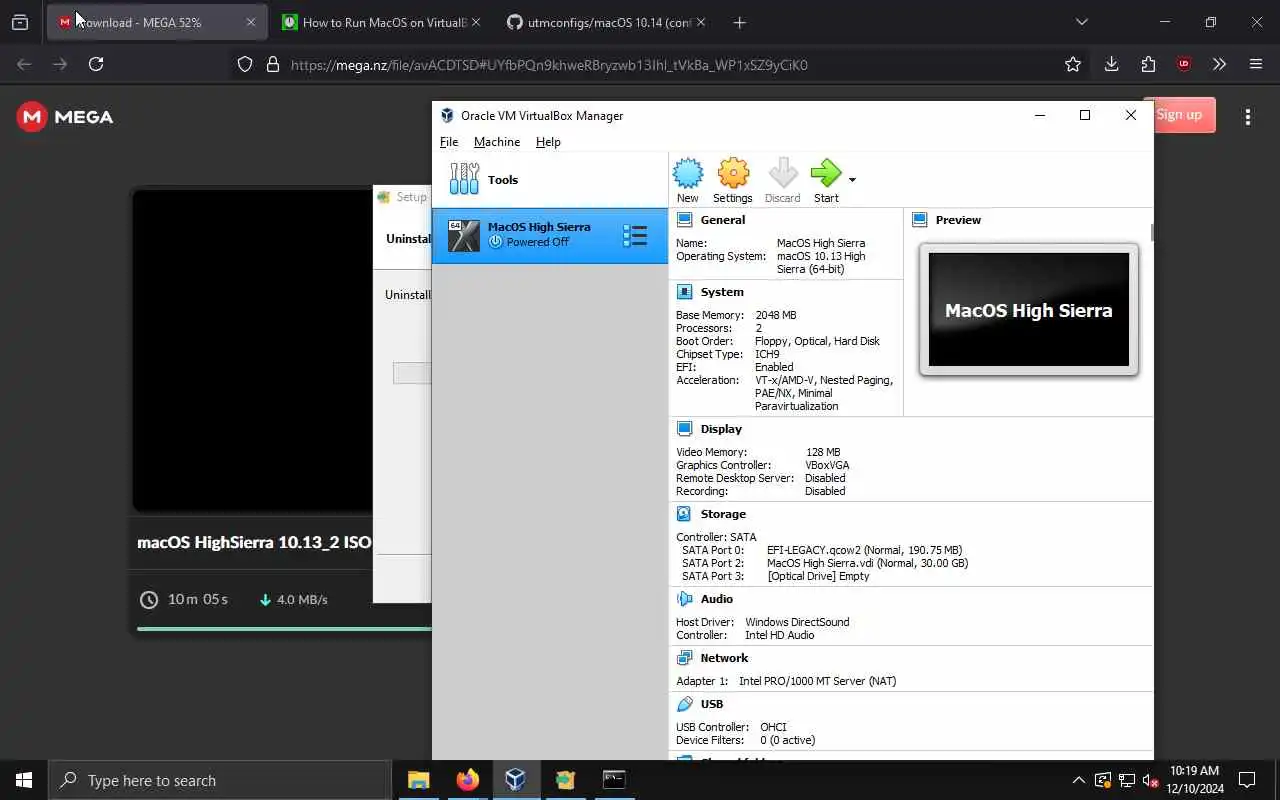Click the System section header text
1280x800 pixels.
click(722, 292)
